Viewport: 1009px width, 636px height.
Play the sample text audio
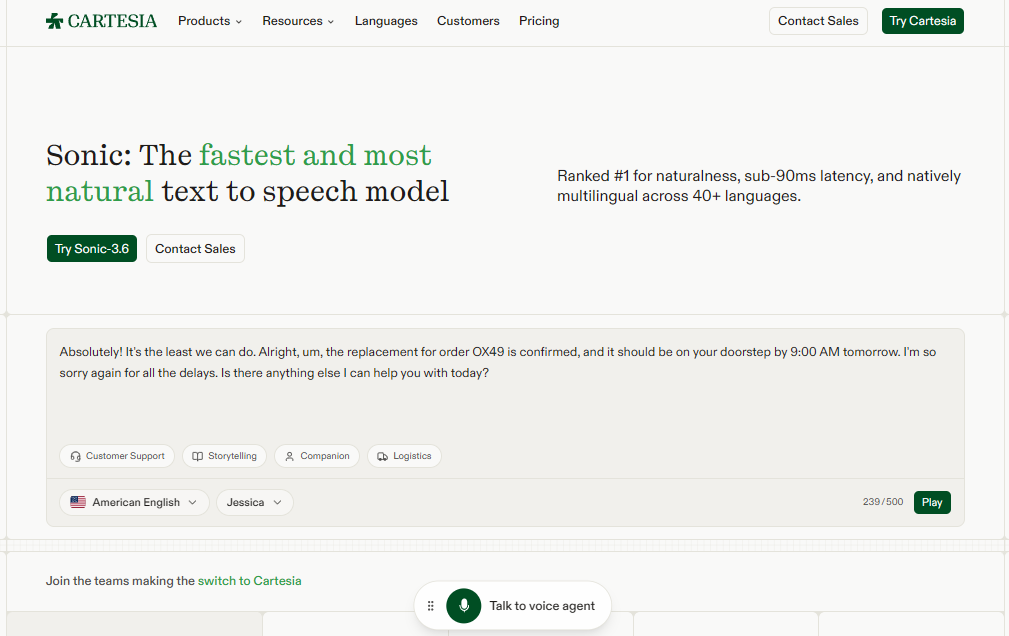932,502
